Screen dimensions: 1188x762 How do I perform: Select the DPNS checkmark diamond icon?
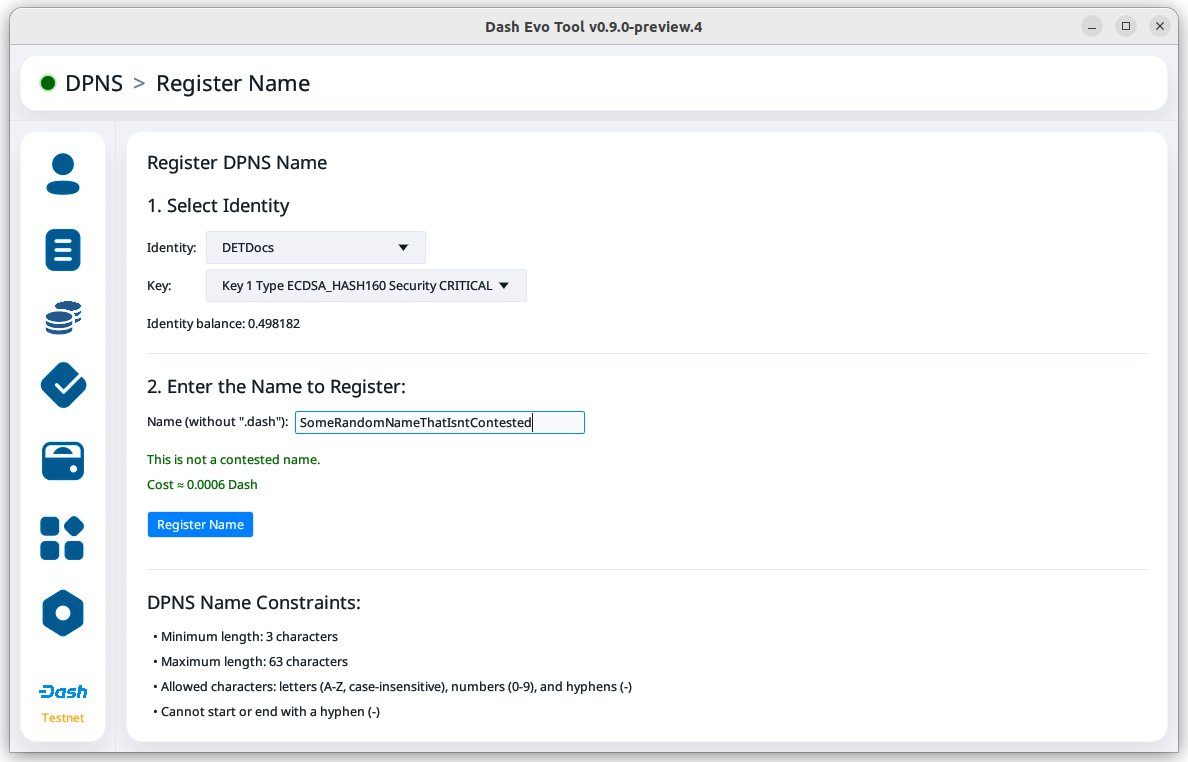tap(63, 385)
